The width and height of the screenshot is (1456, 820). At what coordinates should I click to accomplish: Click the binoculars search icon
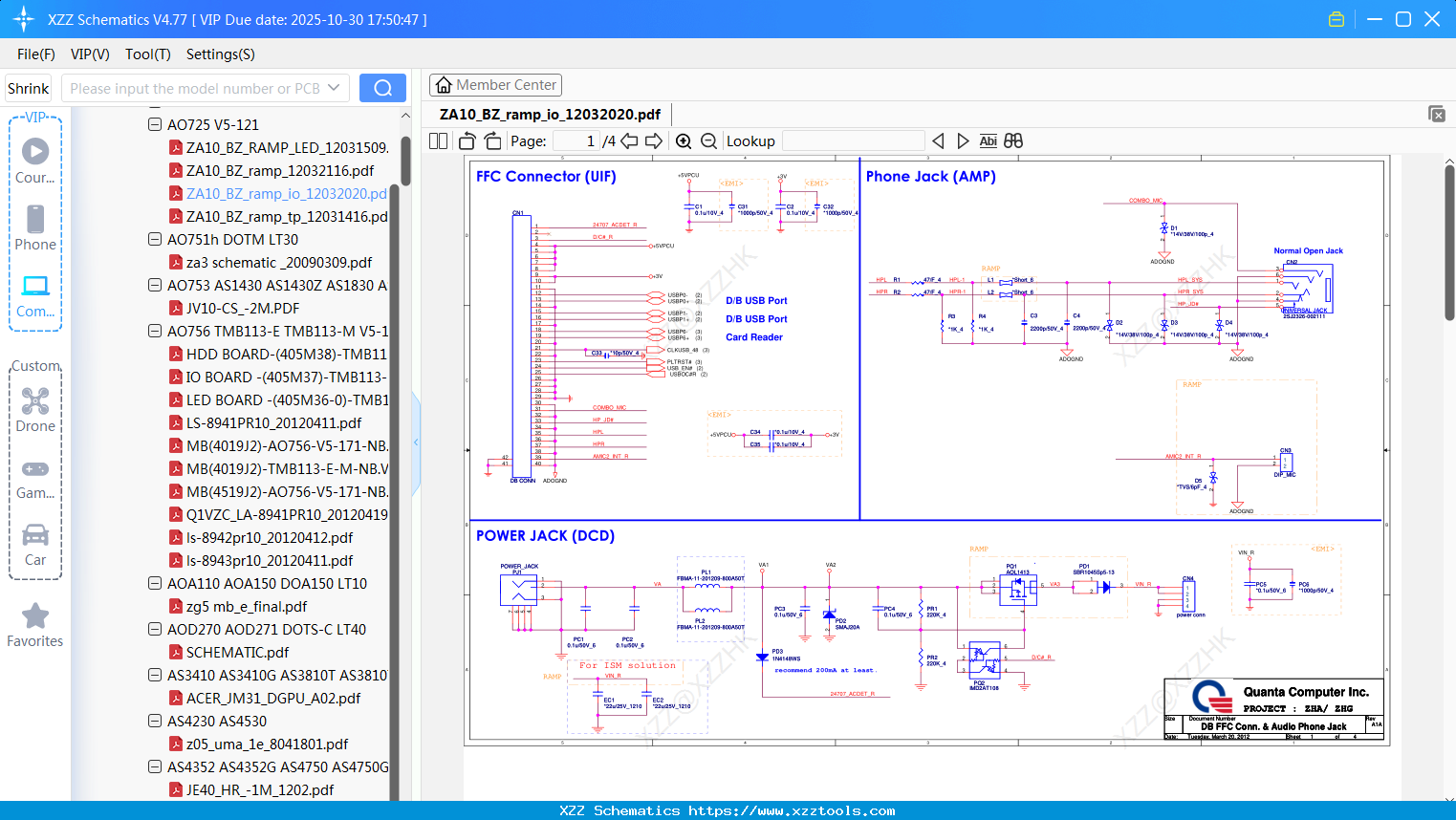(1013, 141)
